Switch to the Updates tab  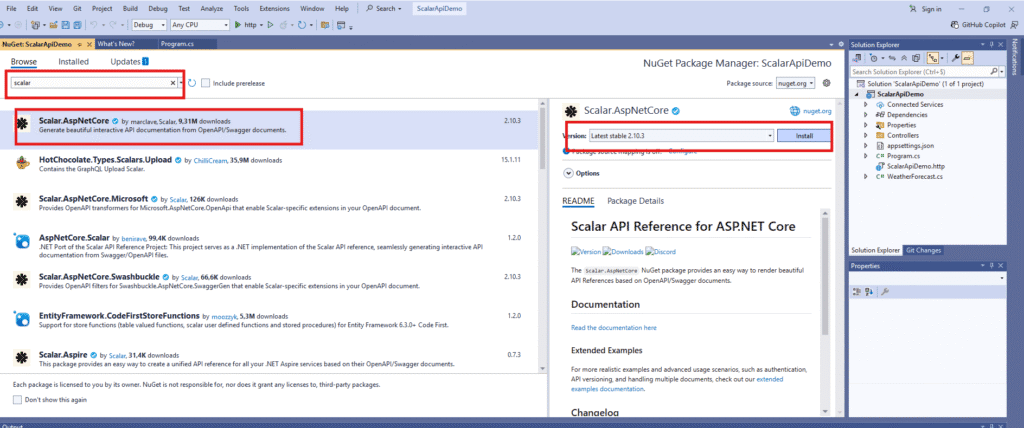[129, 61]
